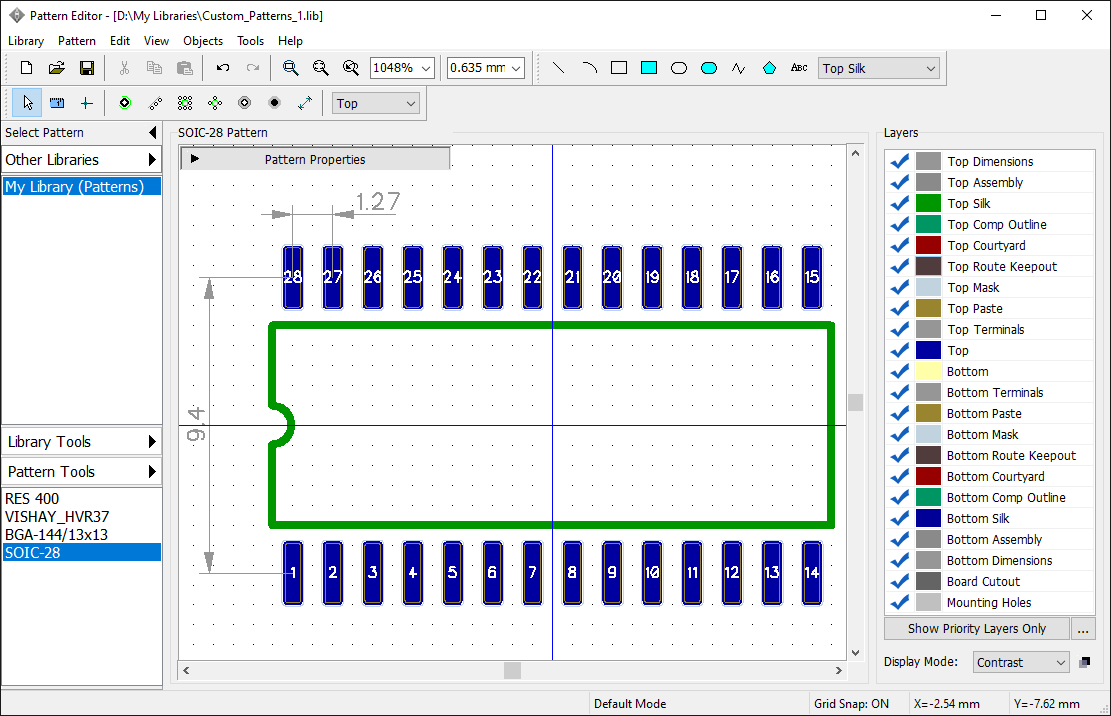Open the Library menu
This screenshot has height=716, width=1111.
coord(26,41)
